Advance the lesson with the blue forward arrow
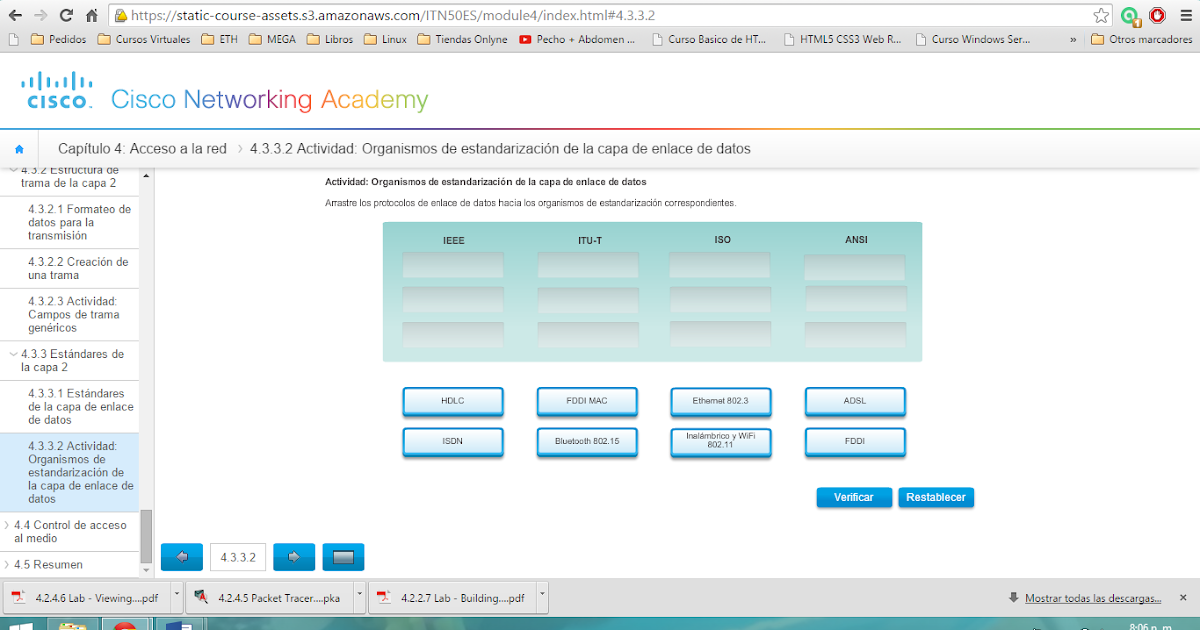The width and height of the screenshot is (1200, 630). [x=293, y=557]
